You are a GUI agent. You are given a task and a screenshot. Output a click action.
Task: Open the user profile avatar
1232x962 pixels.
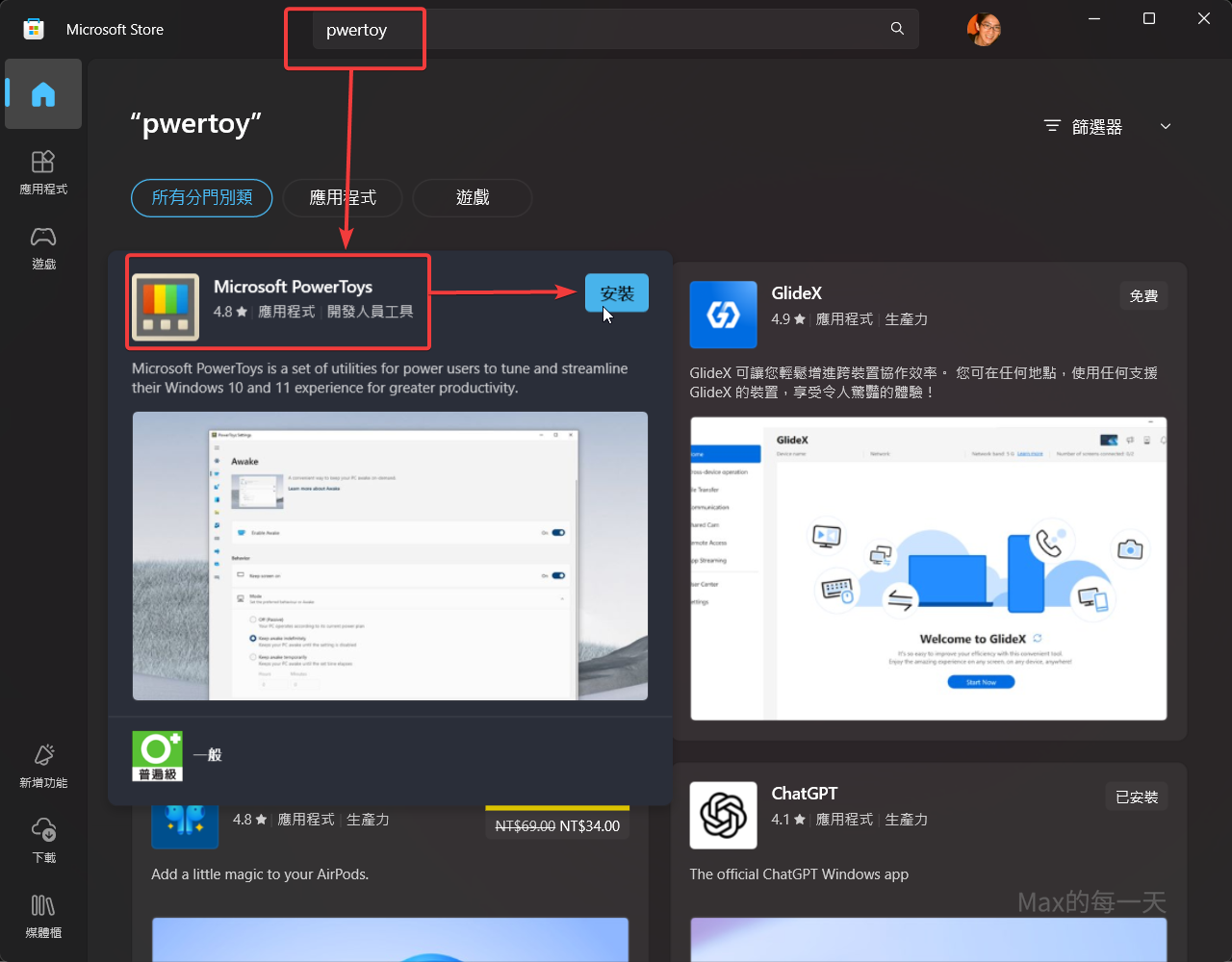(x=984, y=29)
